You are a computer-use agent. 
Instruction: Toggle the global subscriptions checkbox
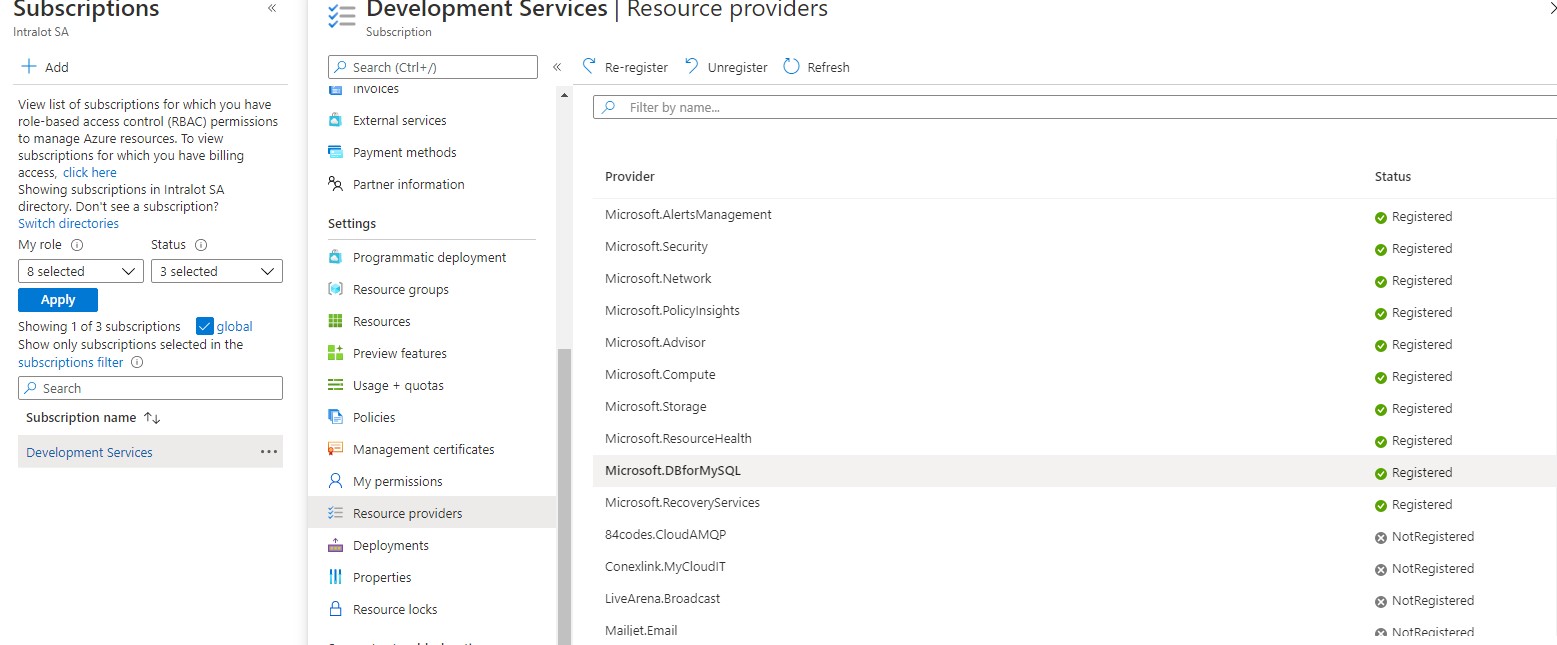205,326
